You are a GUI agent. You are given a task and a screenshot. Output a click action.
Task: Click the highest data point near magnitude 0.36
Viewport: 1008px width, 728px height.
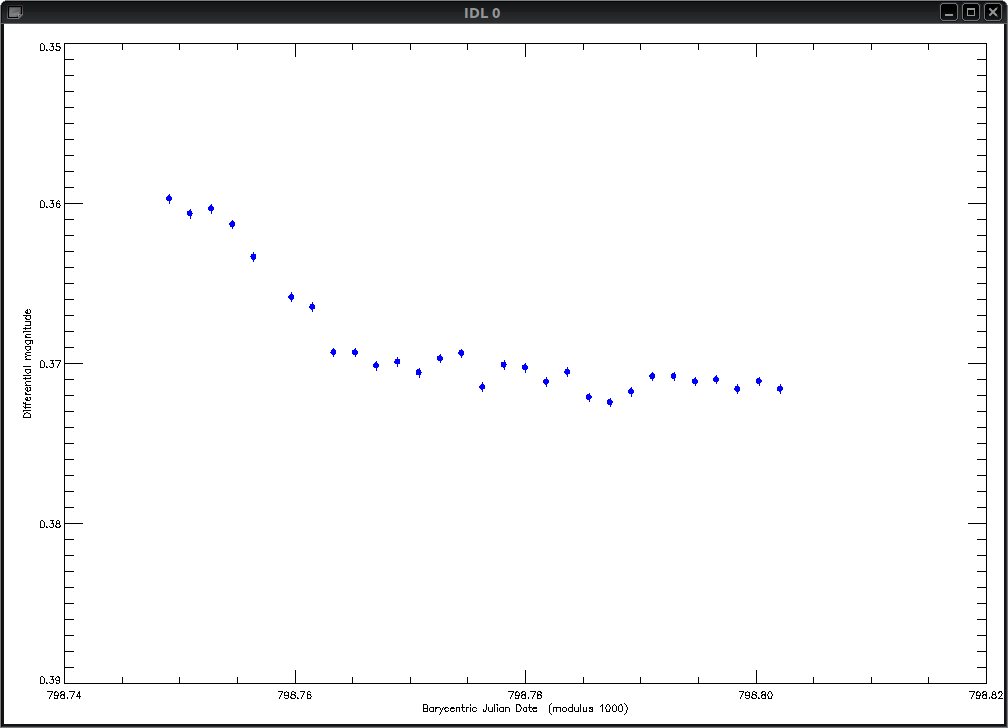click(x=169, y=199)
